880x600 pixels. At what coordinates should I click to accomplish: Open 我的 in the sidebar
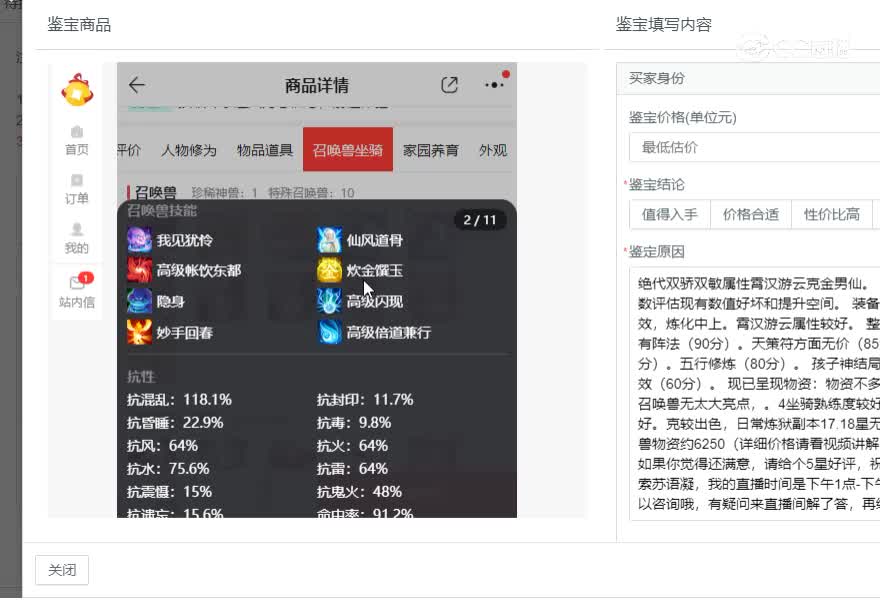coord(77,239)
